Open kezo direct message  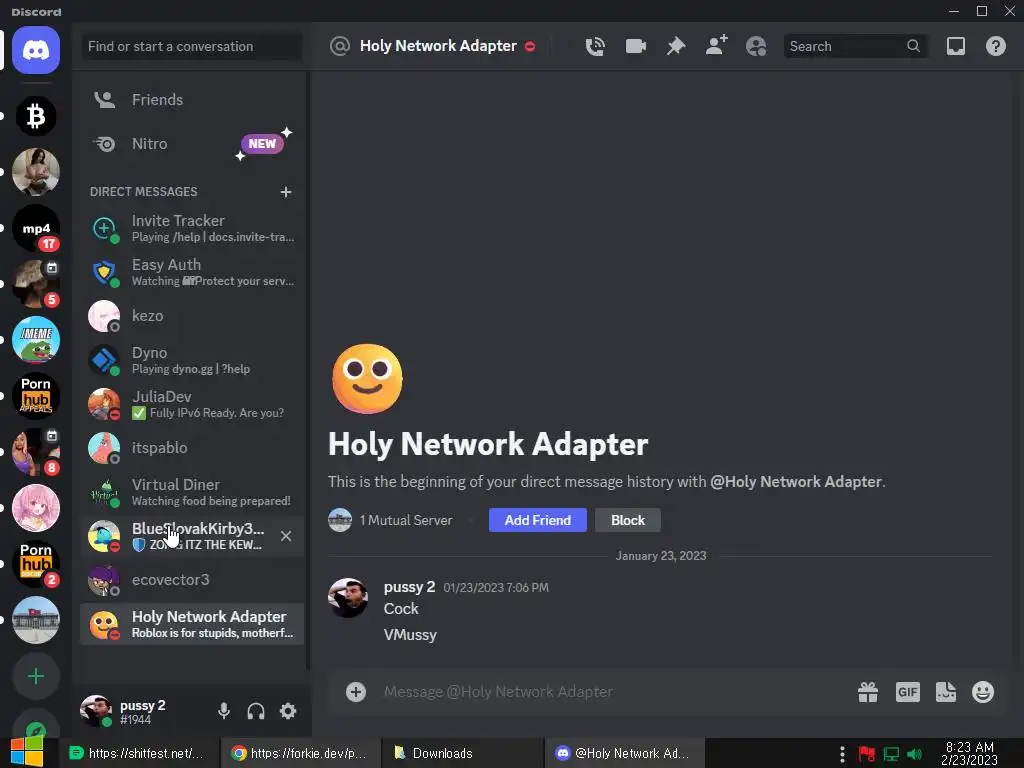tap(193, 316)
